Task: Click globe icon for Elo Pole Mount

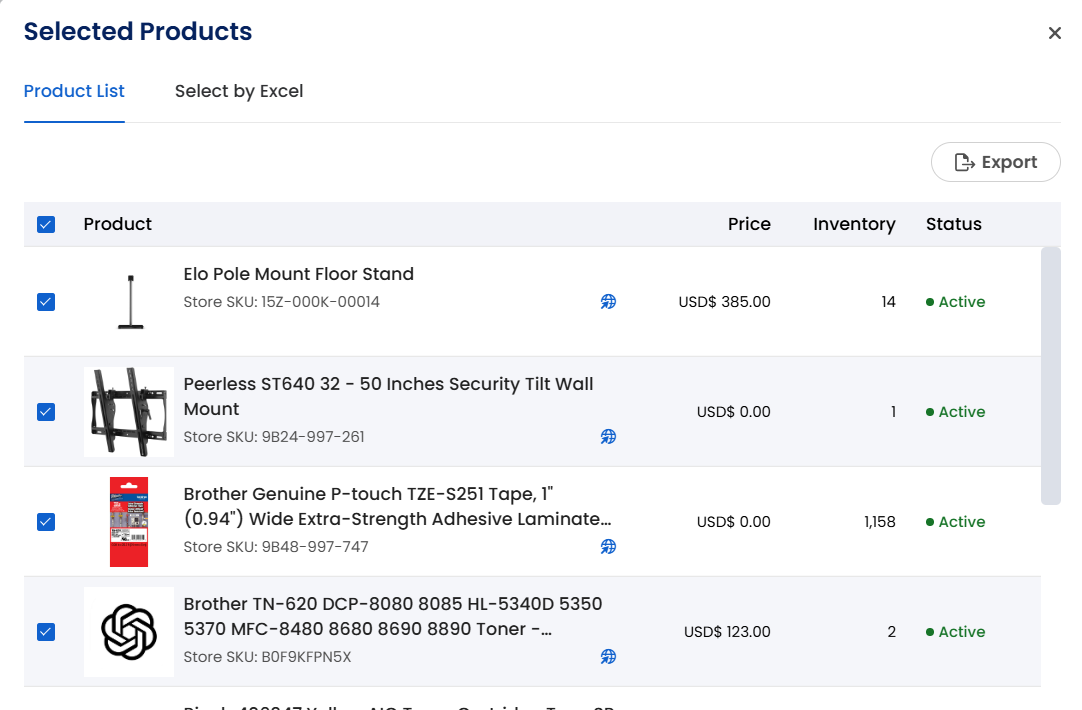Action: click(608, 302)
